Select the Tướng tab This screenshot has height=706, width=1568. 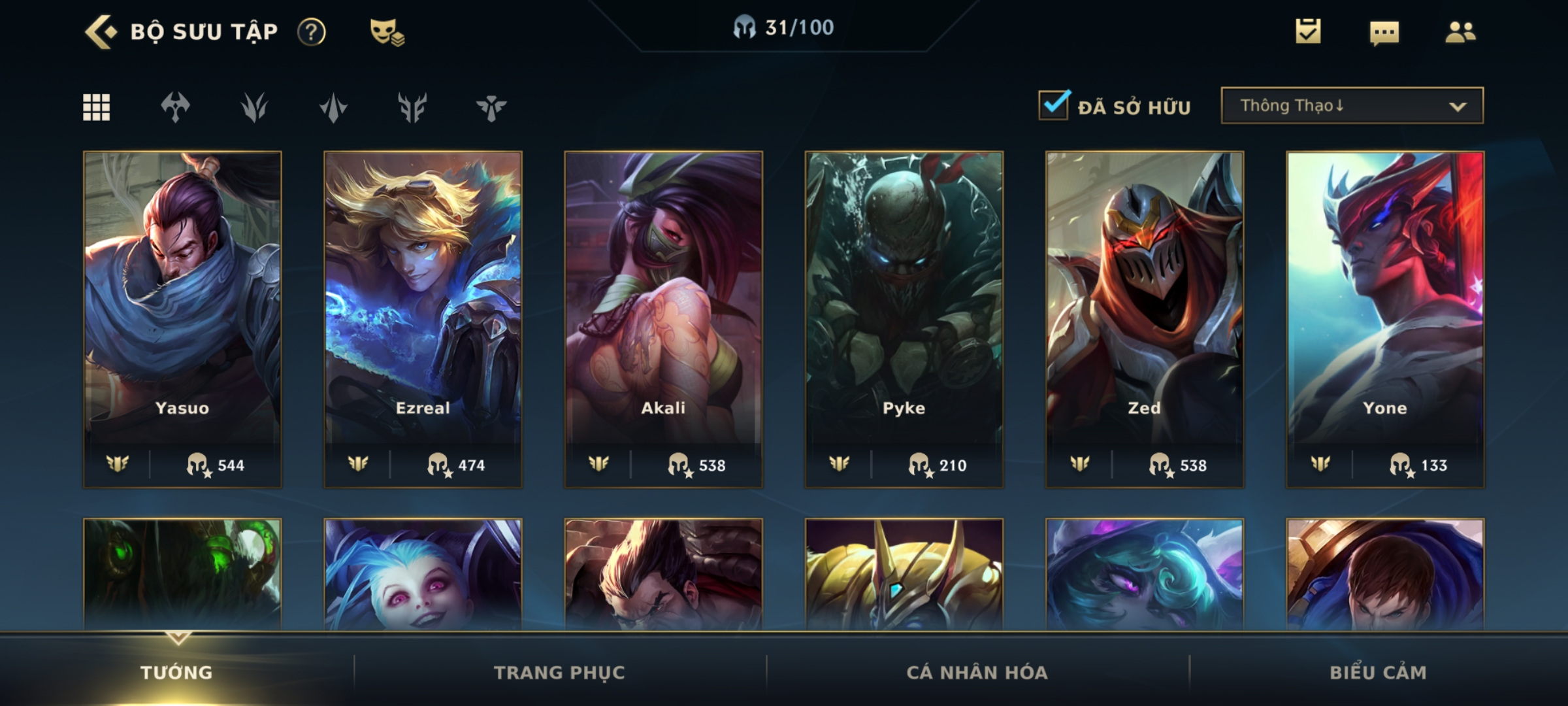pyautogui.click(x=176, y=672)
